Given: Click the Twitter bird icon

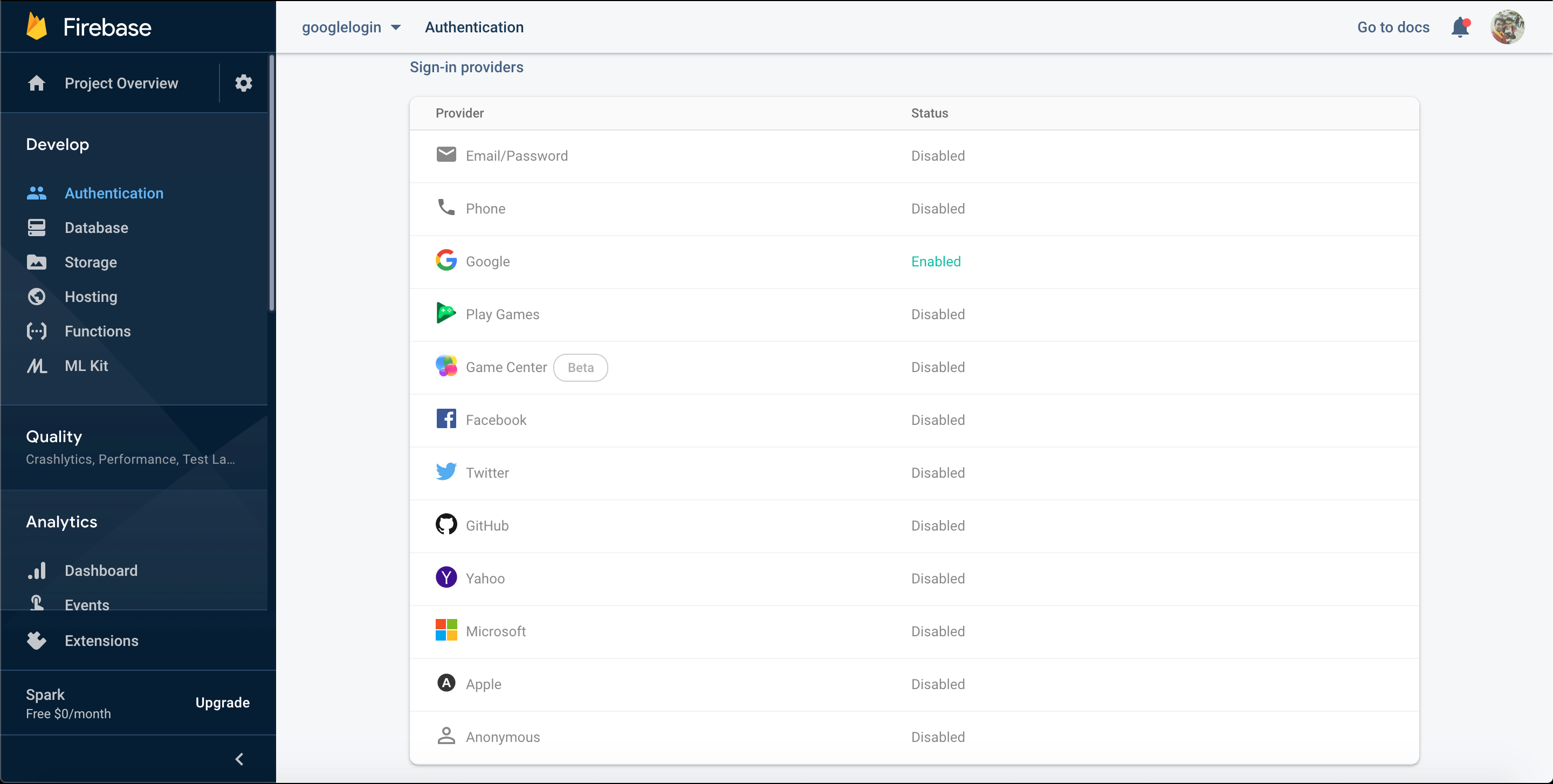Looking at the screenshot, I should [446, 471].
